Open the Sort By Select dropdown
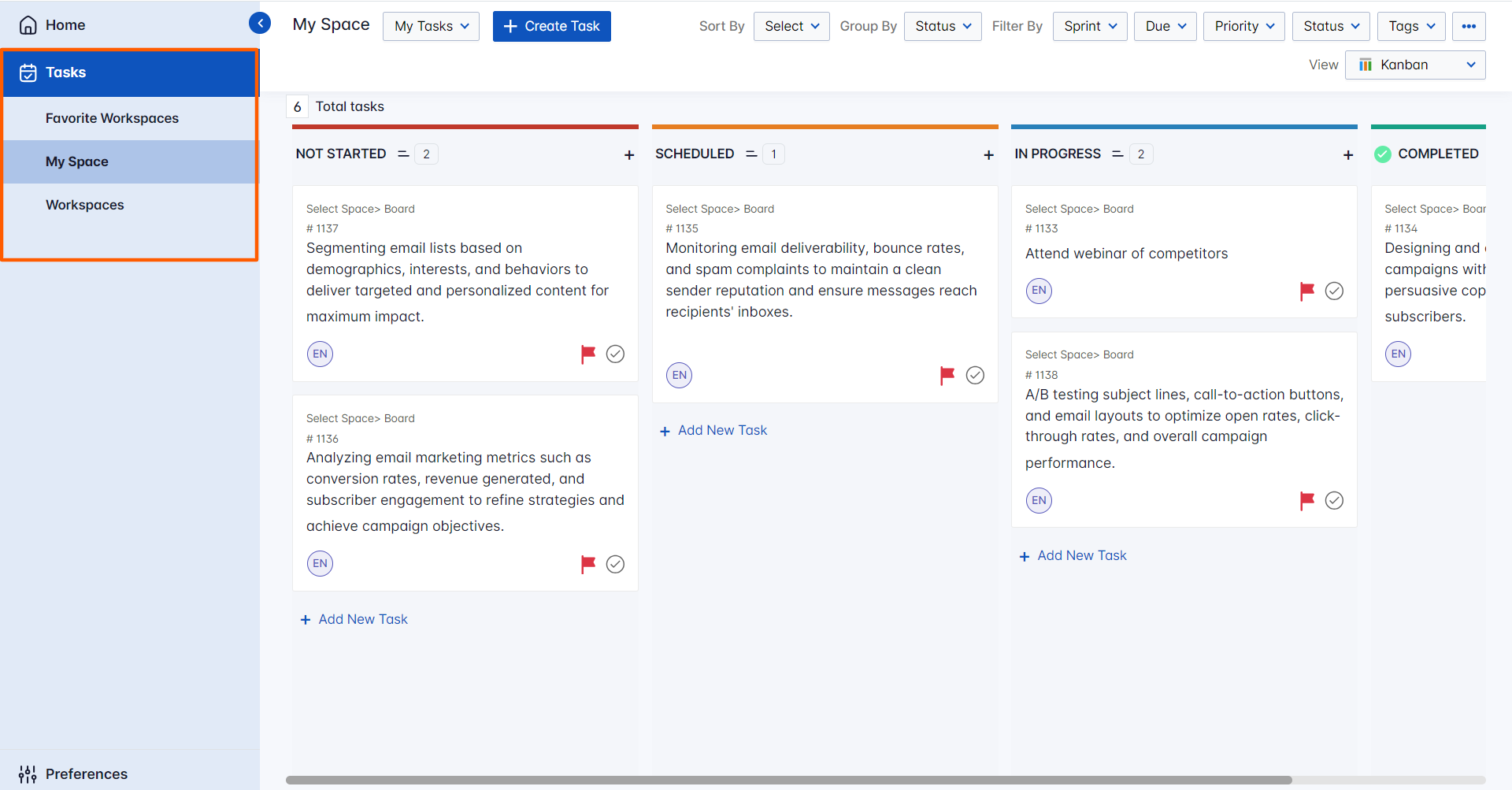This screenshot has width=1512, height=790. click(791, 26)
